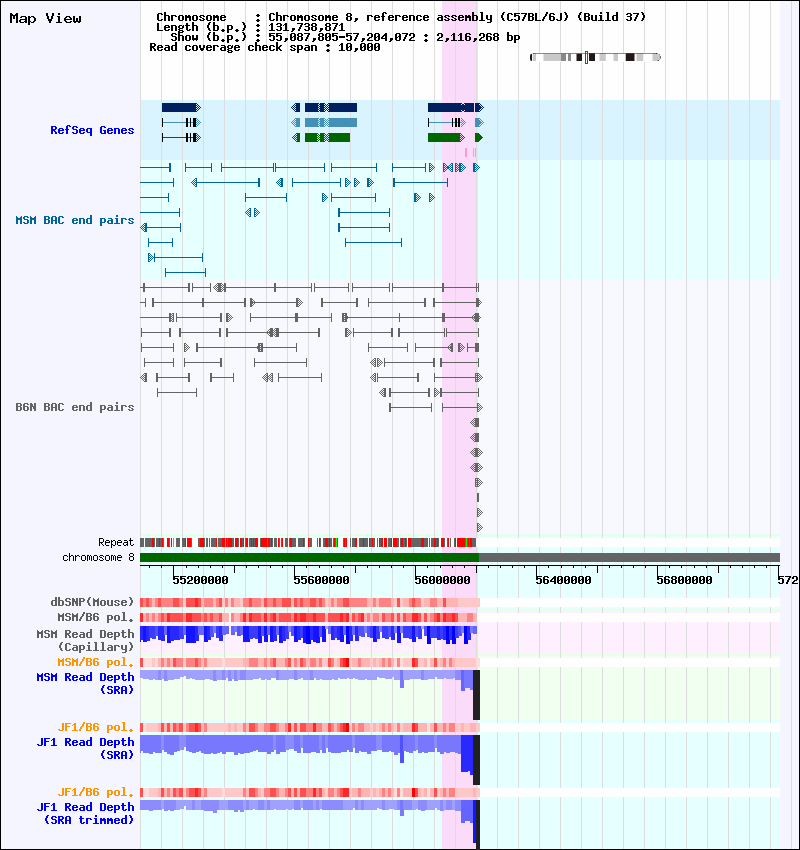Open the RefSeq Genes track link
The image size is (800, 850).
[92, 130]
